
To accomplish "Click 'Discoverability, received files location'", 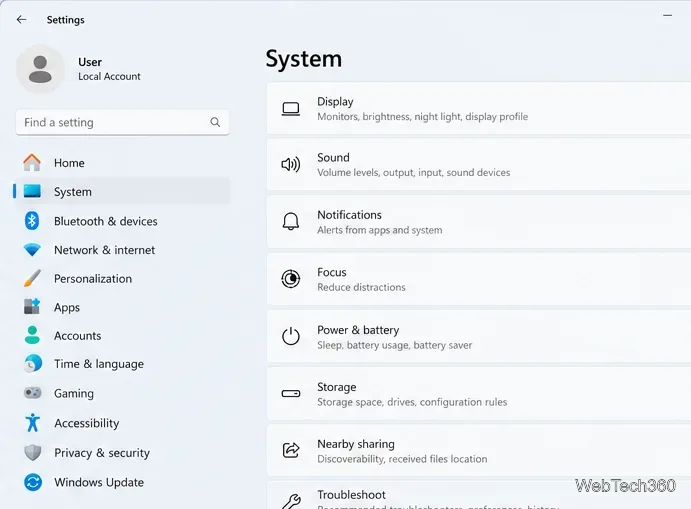I will click(x=402, y=459).
